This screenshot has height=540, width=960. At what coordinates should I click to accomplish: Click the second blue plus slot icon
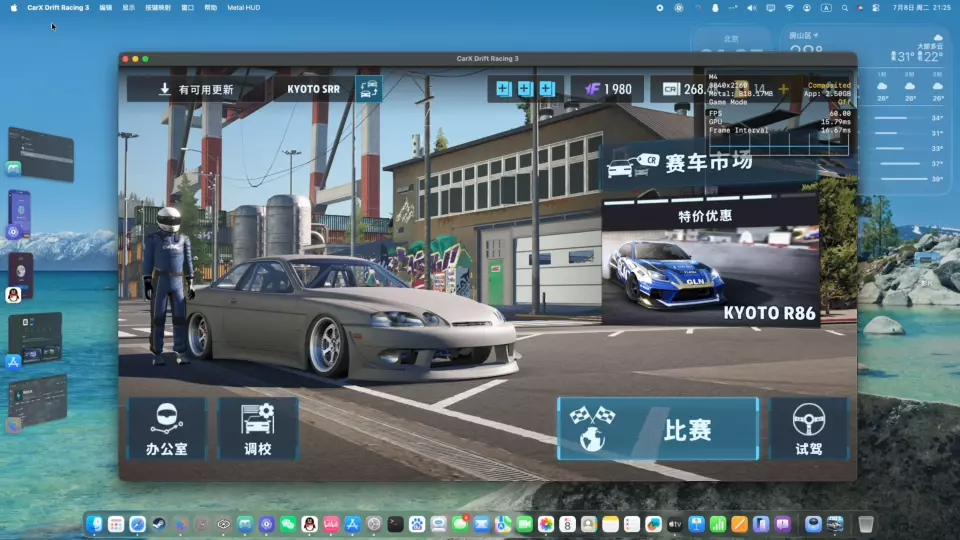tap(525, 89)
